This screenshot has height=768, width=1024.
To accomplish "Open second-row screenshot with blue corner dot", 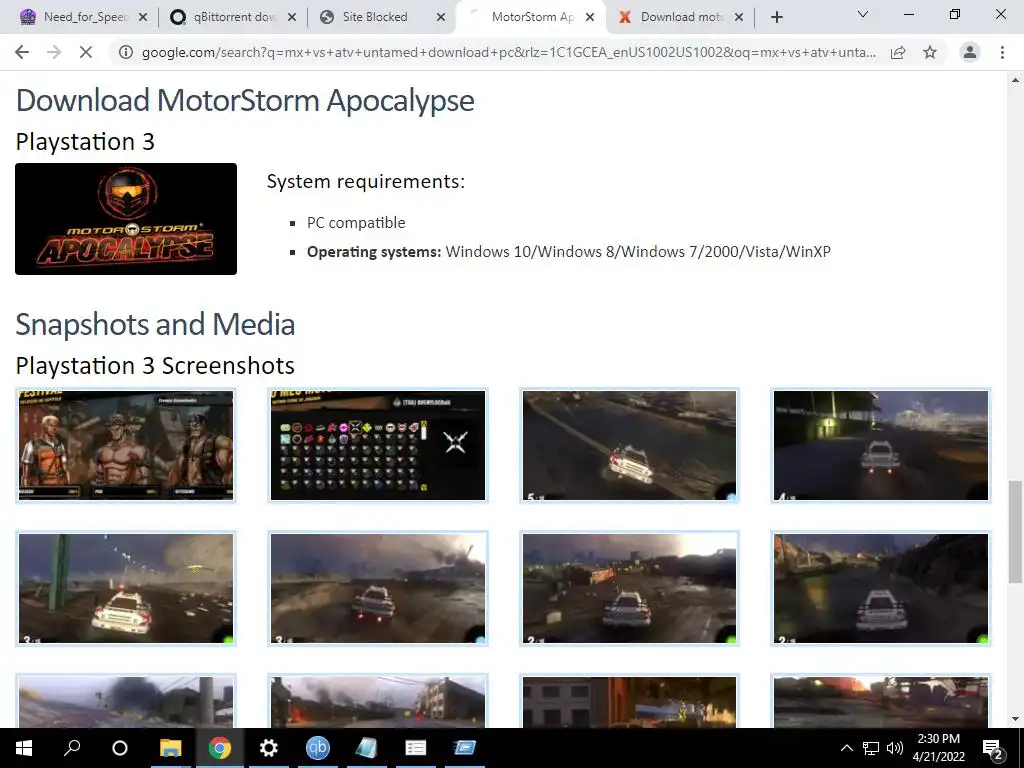I will (x=378, y=588).
